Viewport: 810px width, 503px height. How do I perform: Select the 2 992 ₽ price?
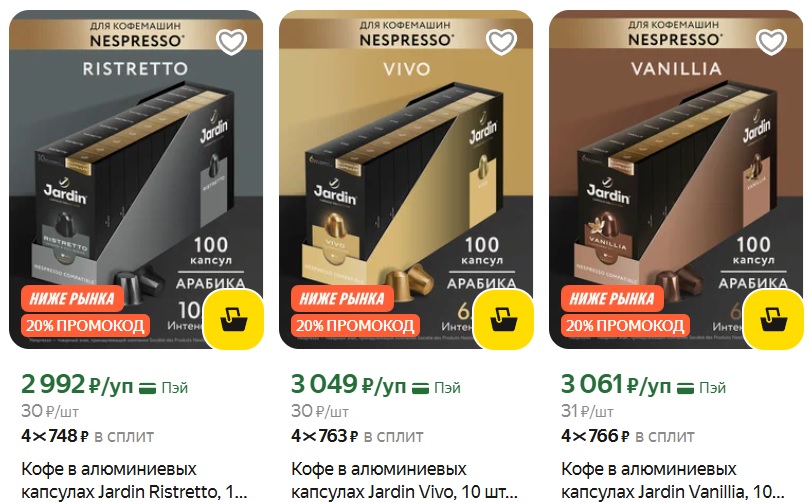point(77,385)
